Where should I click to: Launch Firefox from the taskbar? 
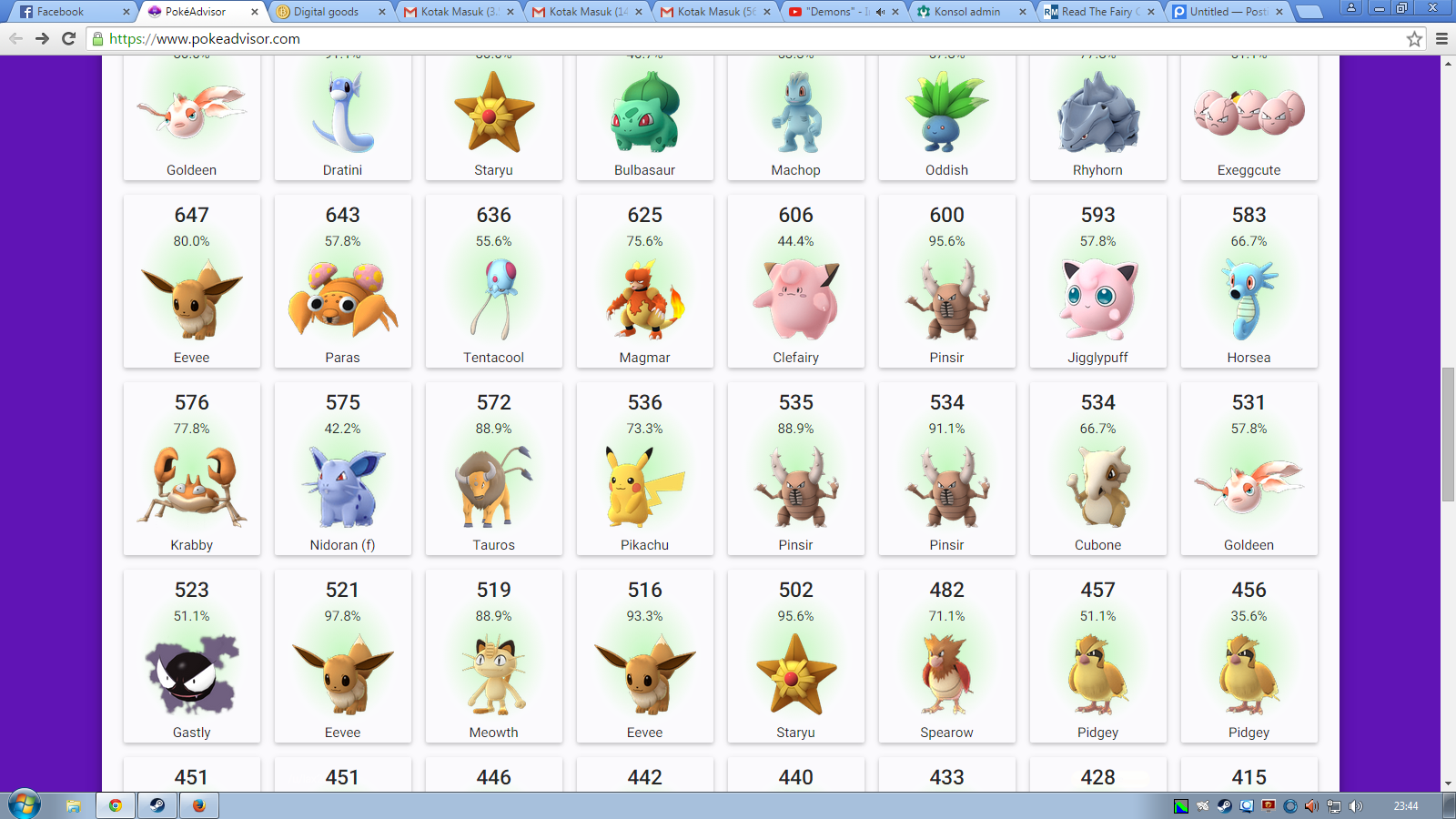point(198,805)
